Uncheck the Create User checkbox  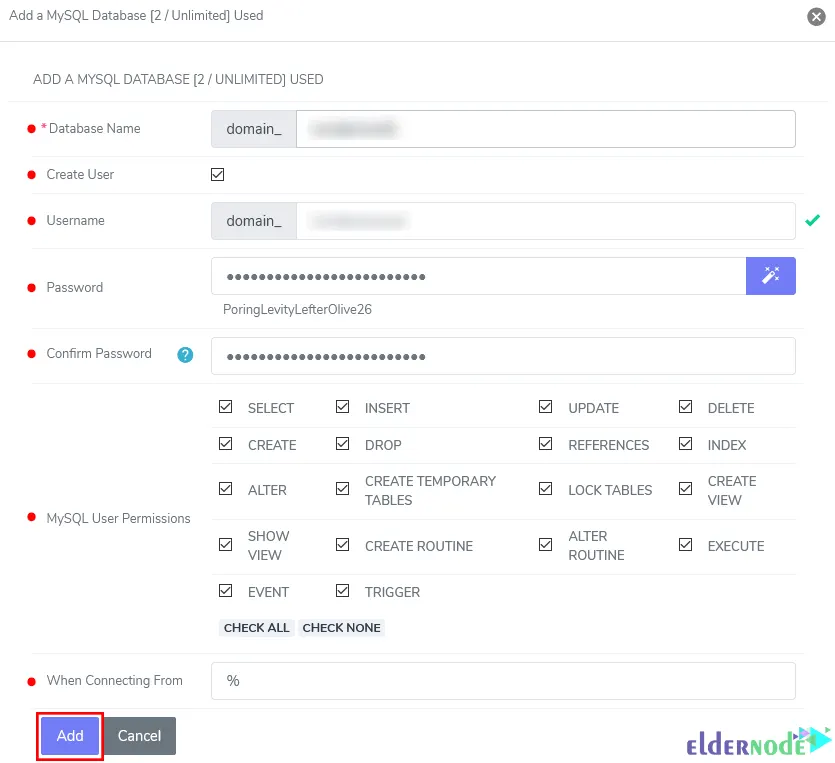click(217, 174)
